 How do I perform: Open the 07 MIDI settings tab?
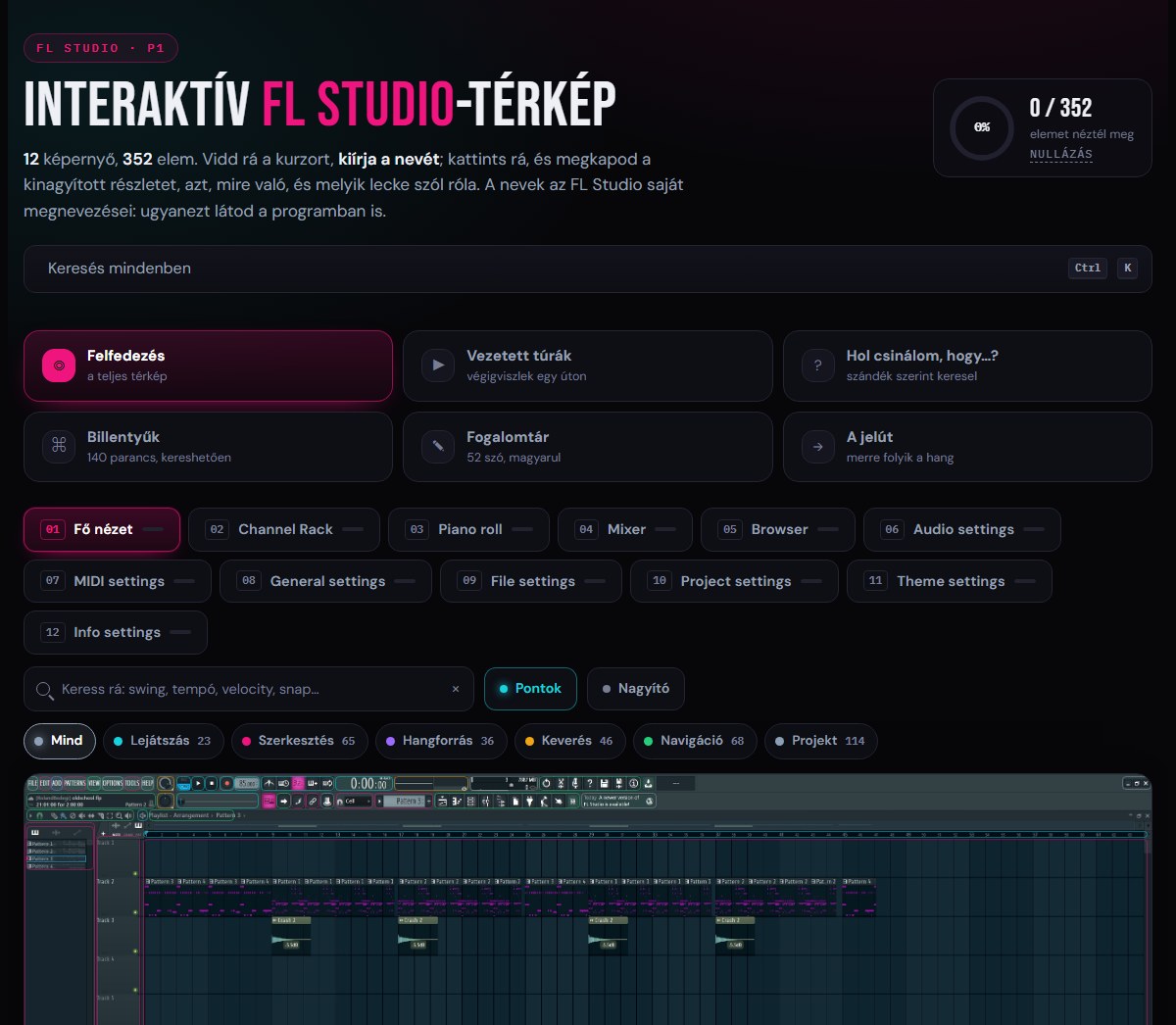click(x=118, y=581)
